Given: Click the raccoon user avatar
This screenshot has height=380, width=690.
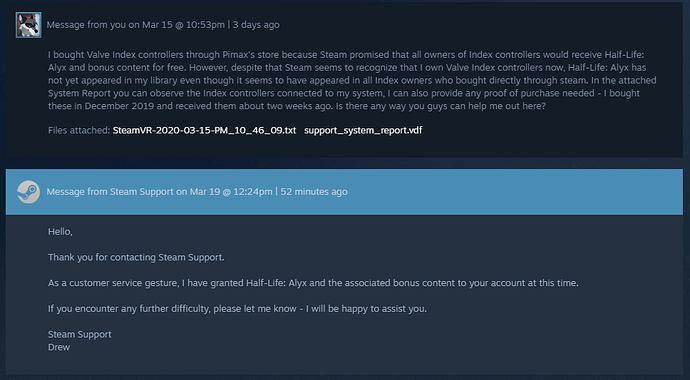Looking at the screenshot, I should point(29,25).
